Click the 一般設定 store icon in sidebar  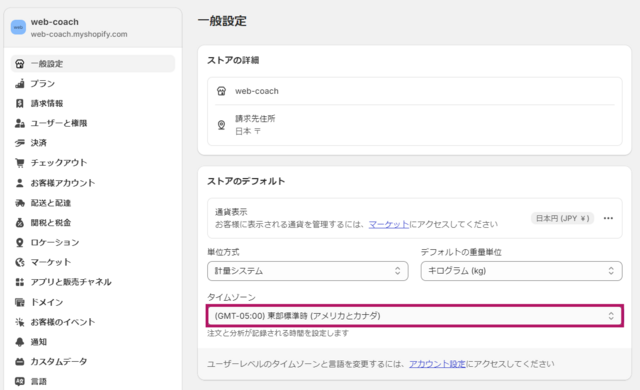[x=20, y=64]
